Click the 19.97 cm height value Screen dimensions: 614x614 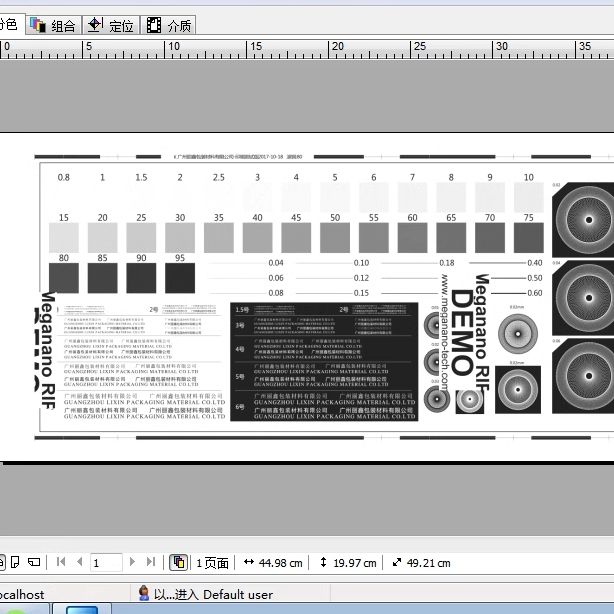pyautogui.click(x=355, y=563)
